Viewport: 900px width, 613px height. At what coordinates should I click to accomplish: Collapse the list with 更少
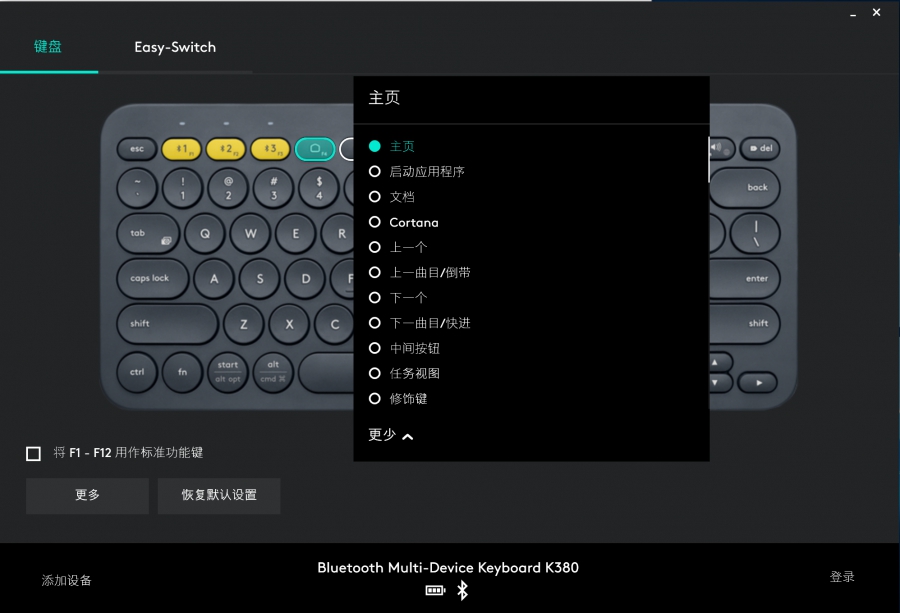[390, 435]
